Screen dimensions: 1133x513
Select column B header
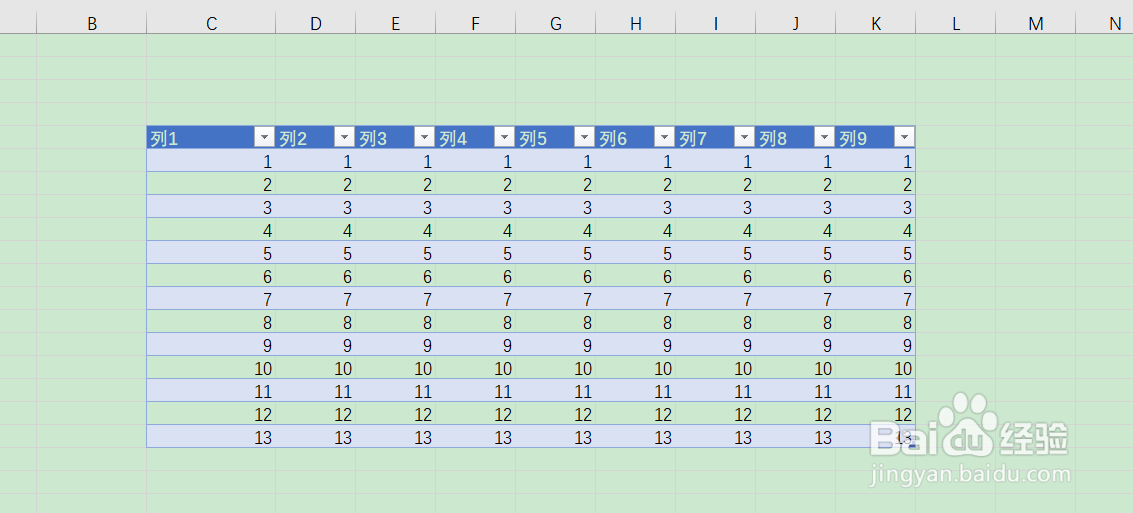pyautogui.click(x=92, y=24)
